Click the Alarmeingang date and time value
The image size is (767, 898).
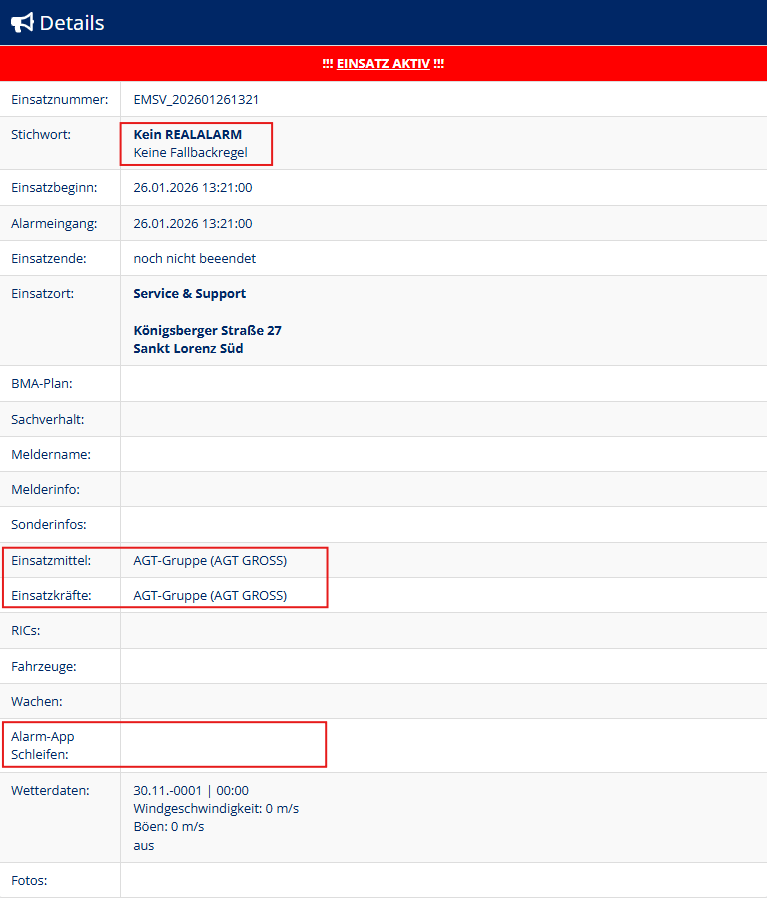(x=192, y=223)
